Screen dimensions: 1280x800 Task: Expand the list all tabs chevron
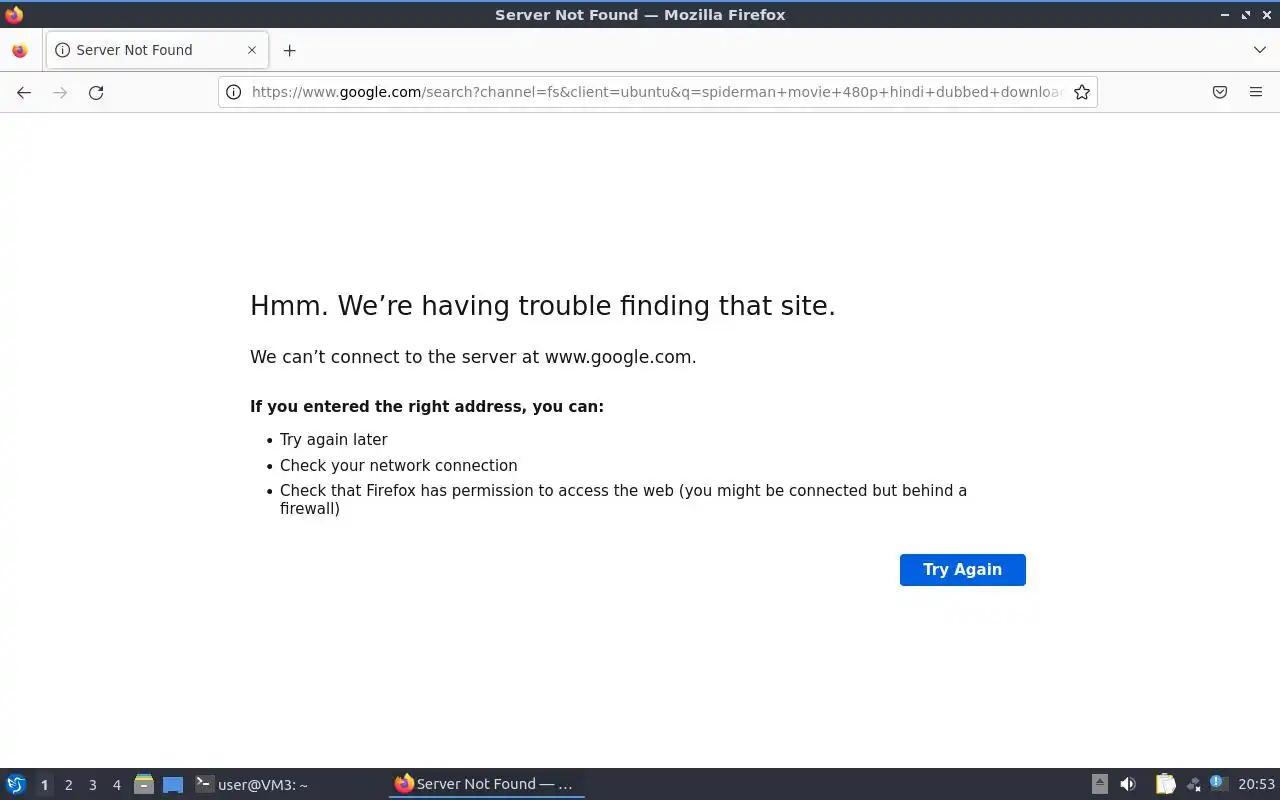[1259, 50]
